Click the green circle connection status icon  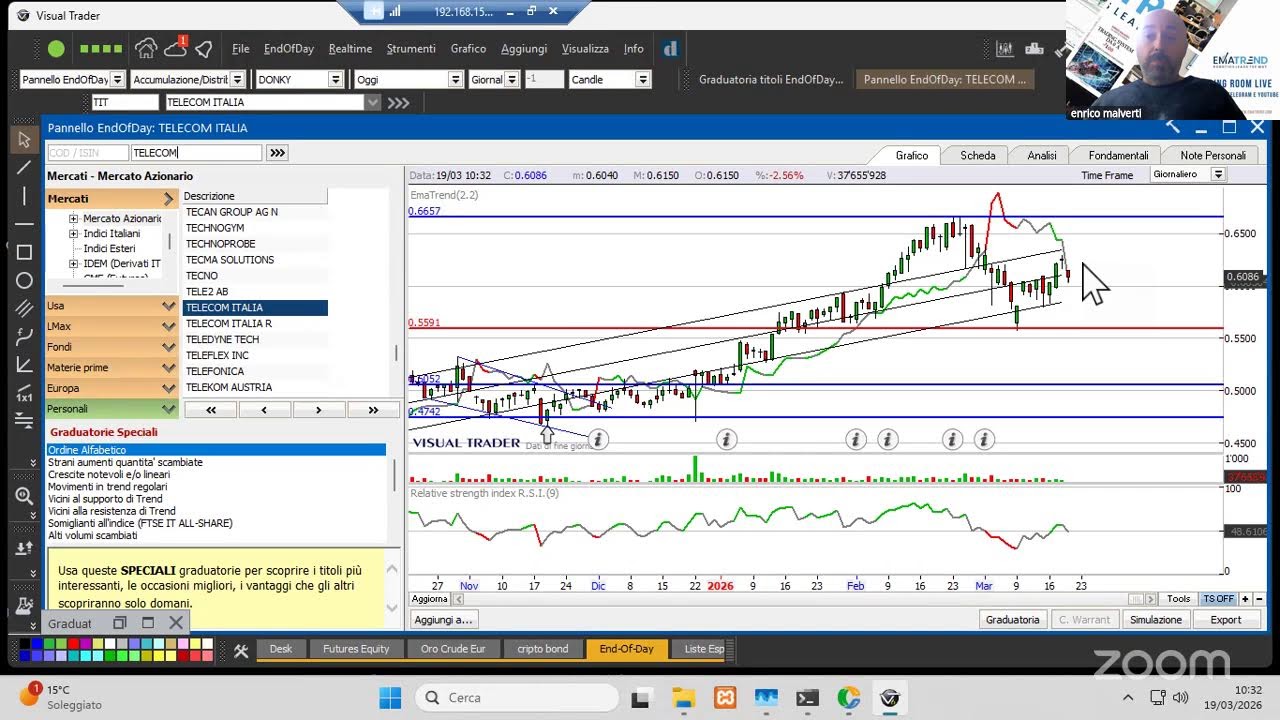pyautogui.click(x=56, y=48)
